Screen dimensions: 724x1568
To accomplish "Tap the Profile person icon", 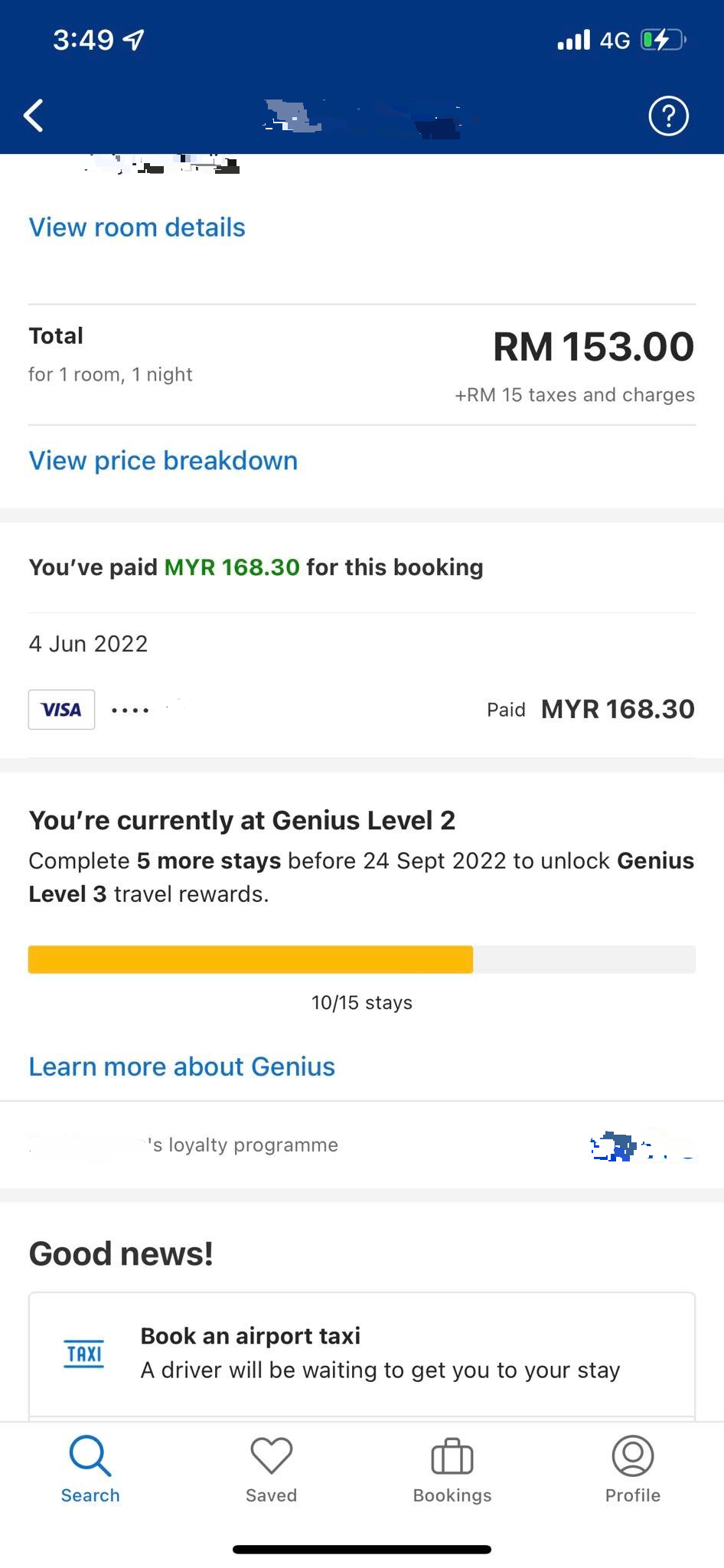I will [632, 1455].
